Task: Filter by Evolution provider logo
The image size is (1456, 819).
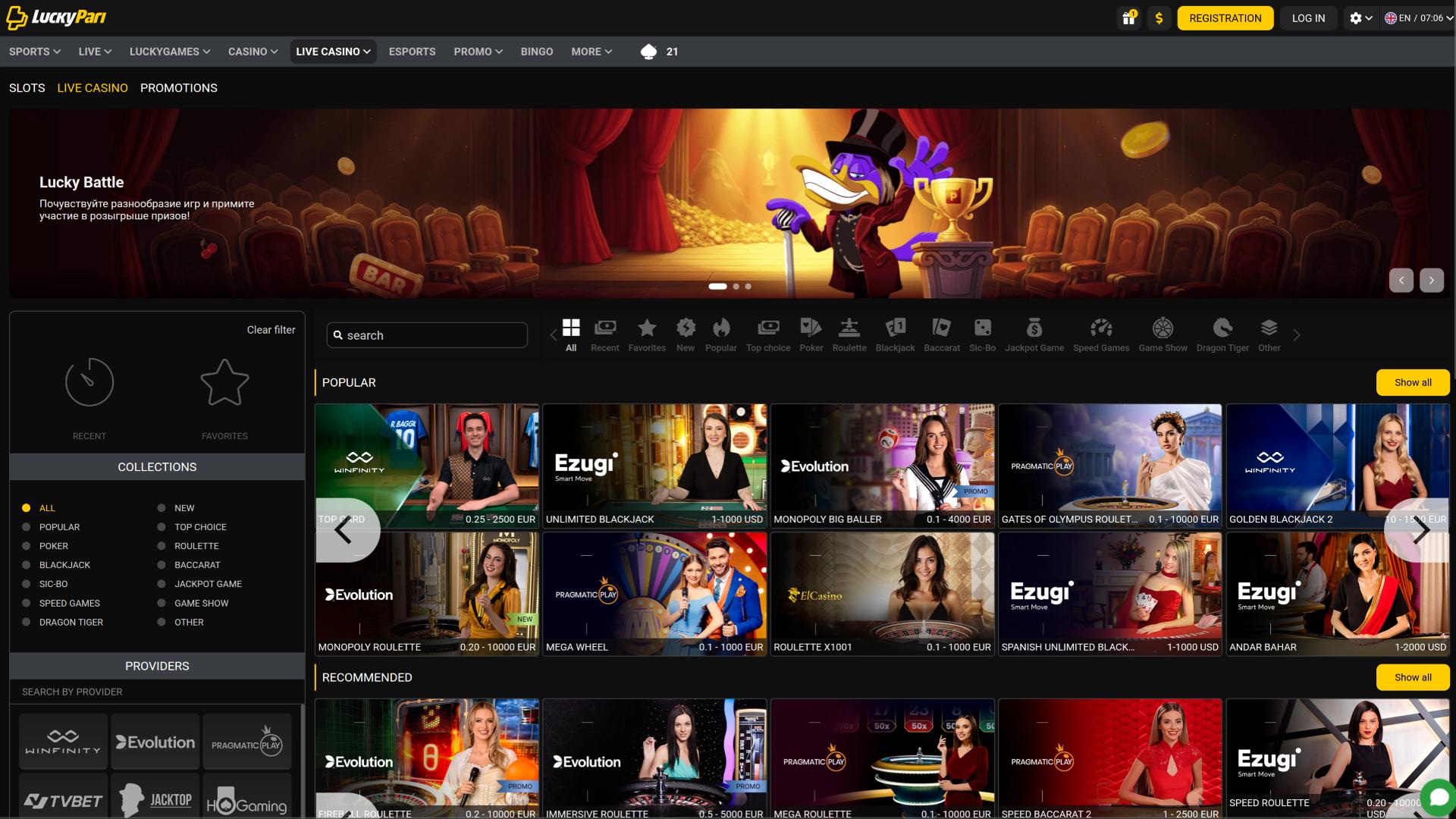Action: pyautogui.click(x=155, y=742)
